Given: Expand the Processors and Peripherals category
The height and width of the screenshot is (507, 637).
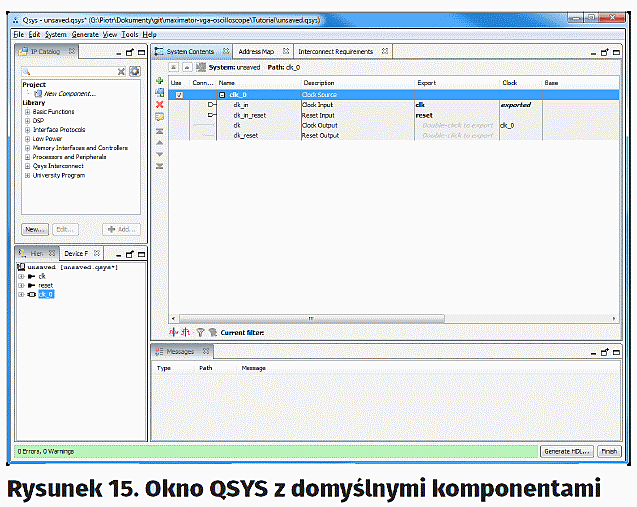Looking at the screenshot, I should [27, 157].
